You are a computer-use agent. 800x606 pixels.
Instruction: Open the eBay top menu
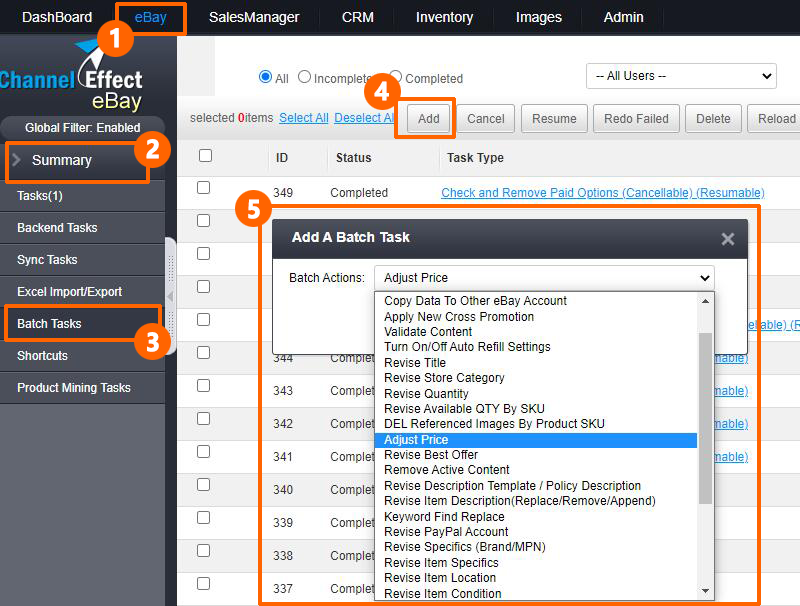point(151,17)
